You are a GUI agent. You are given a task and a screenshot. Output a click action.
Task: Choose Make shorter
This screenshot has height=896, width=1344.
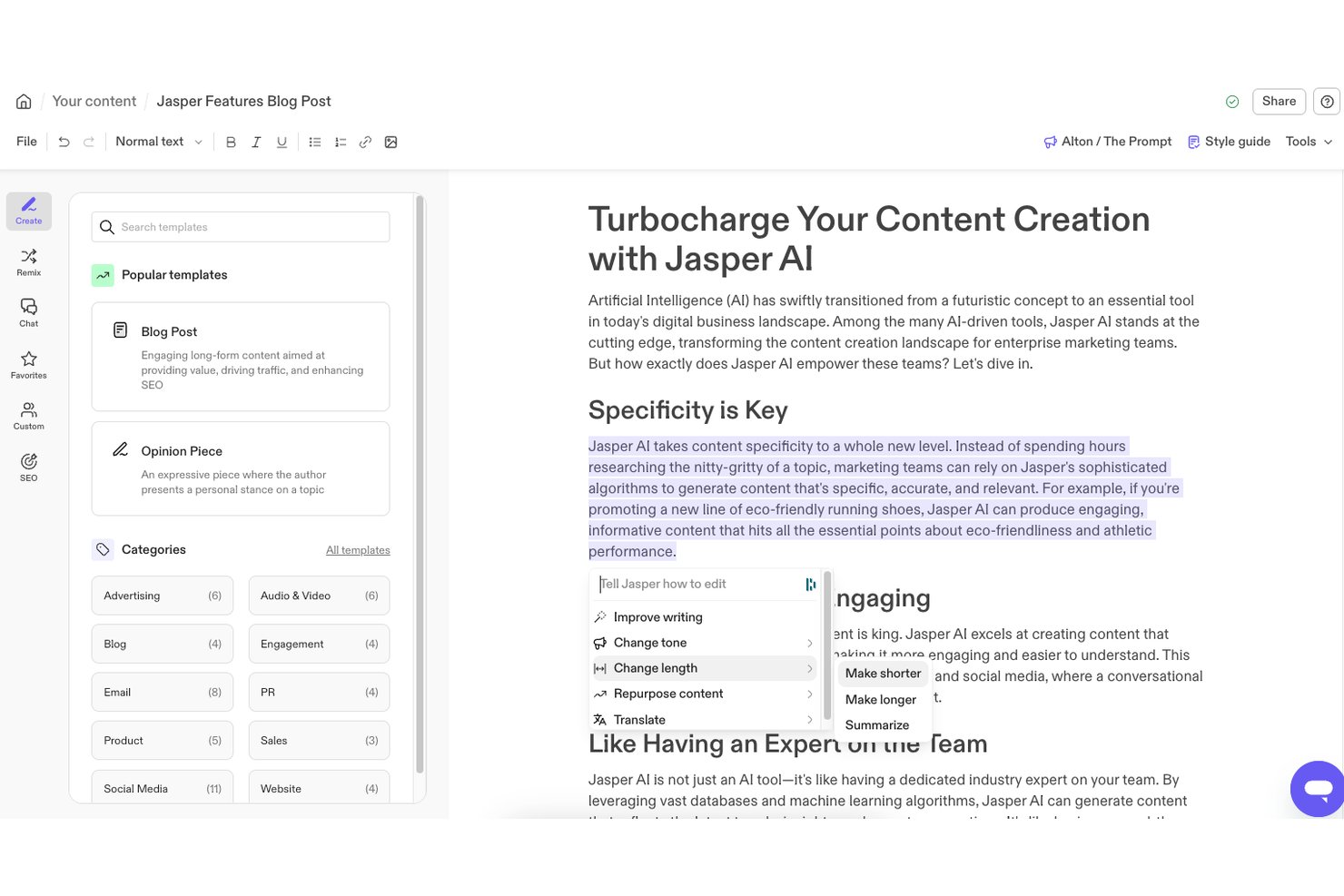(x=883, y=674)
